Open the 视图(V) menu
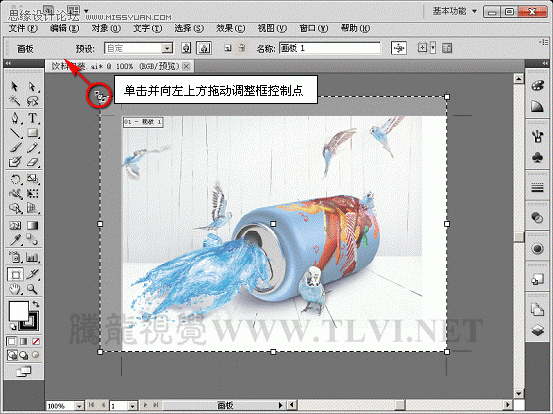This screenshot has height=414, width=553. click(272, 28)
